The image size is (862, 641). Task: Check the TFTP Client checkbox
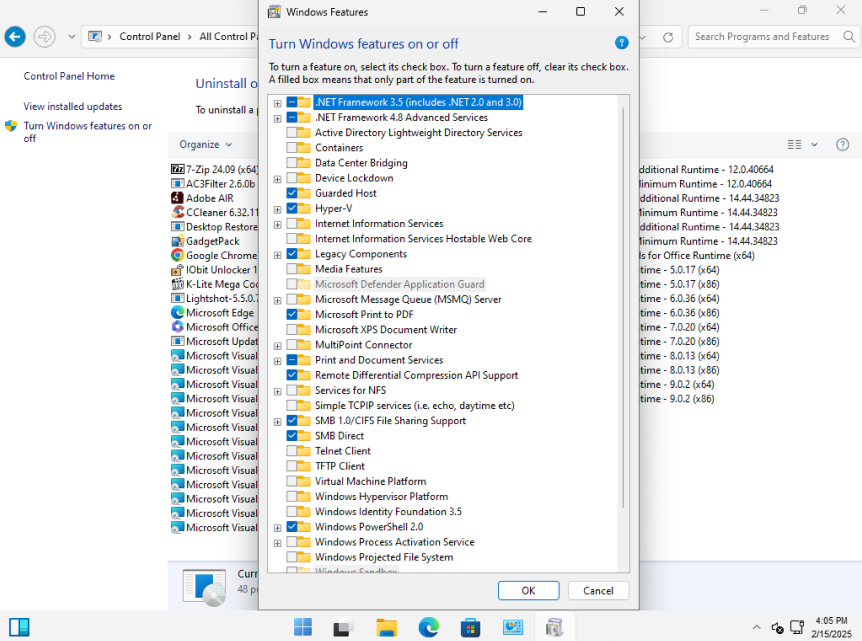tap(291, 466)
